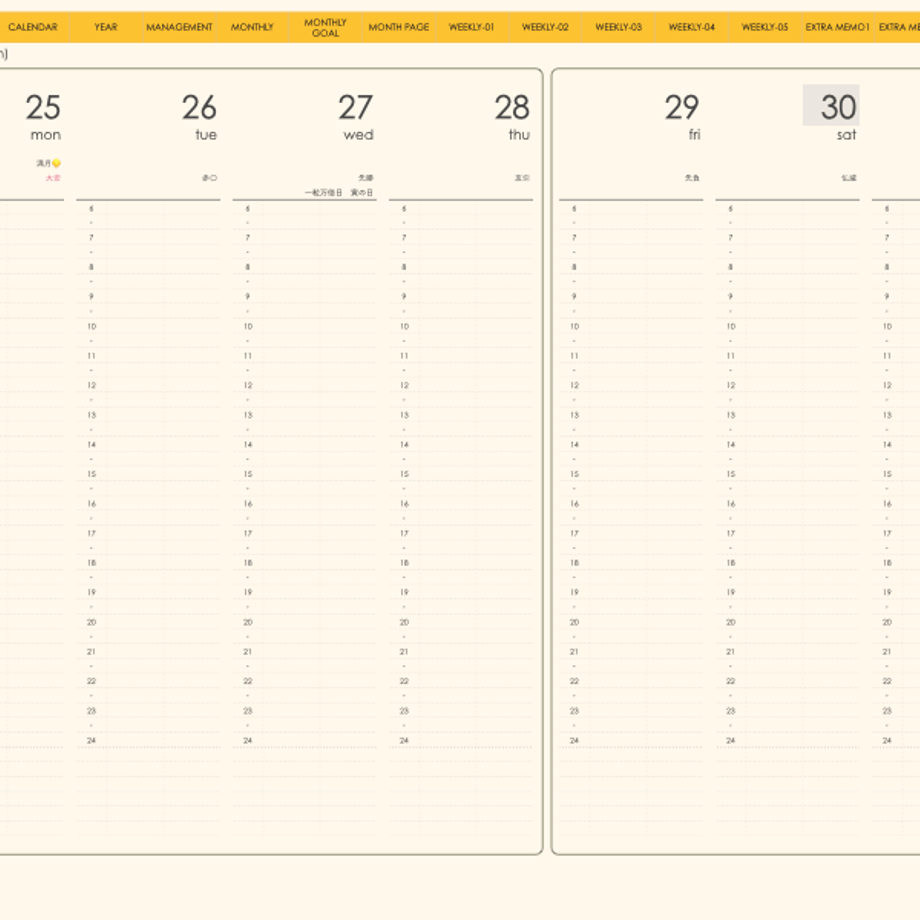The width and height of the screenshot is (920, 920).
Task: Open the CALENDAR tab
Action: coord(33,27)
